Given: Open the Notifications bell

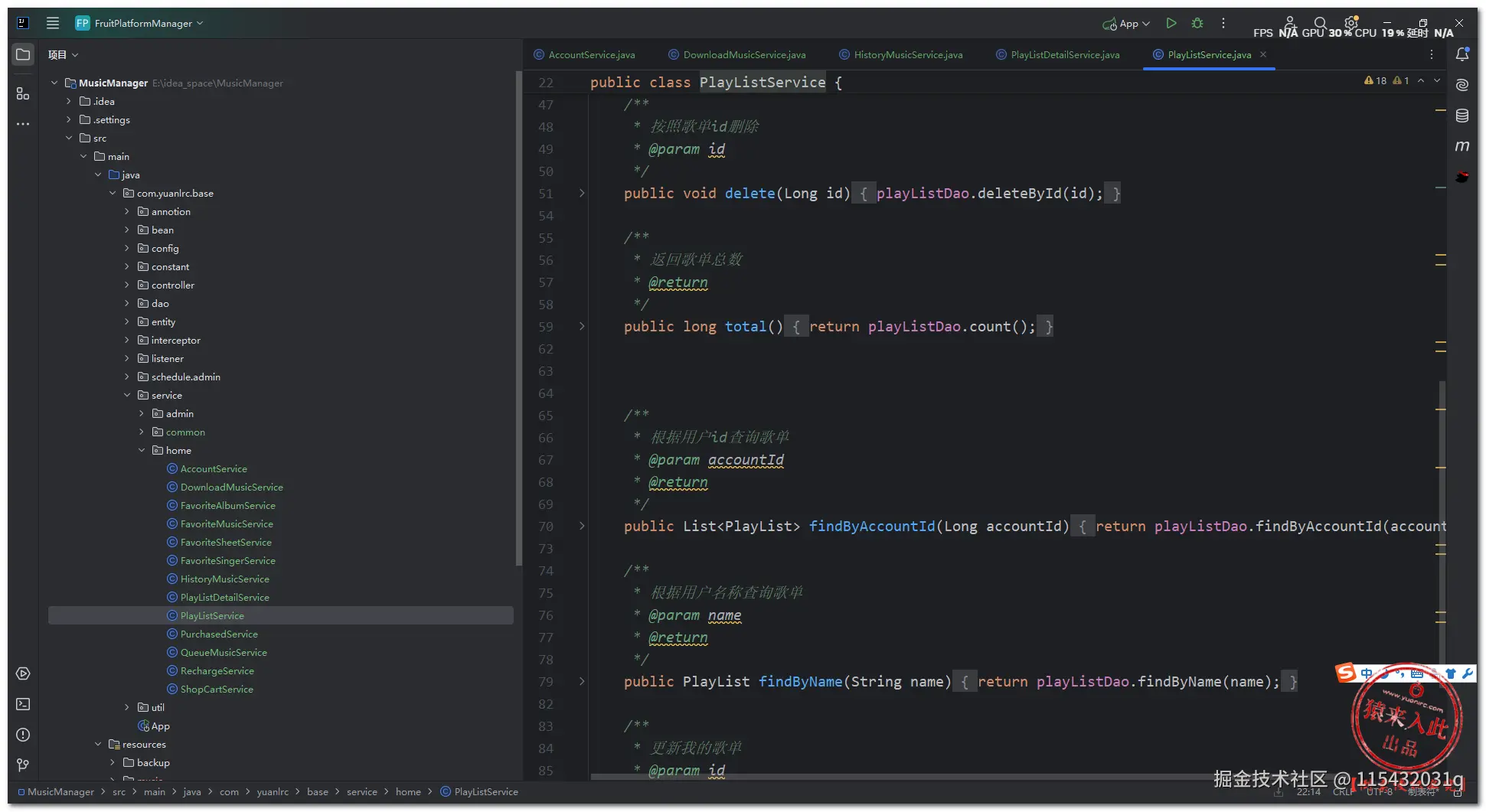Looking at the screenshot, I should click(x=1462, y=54).
